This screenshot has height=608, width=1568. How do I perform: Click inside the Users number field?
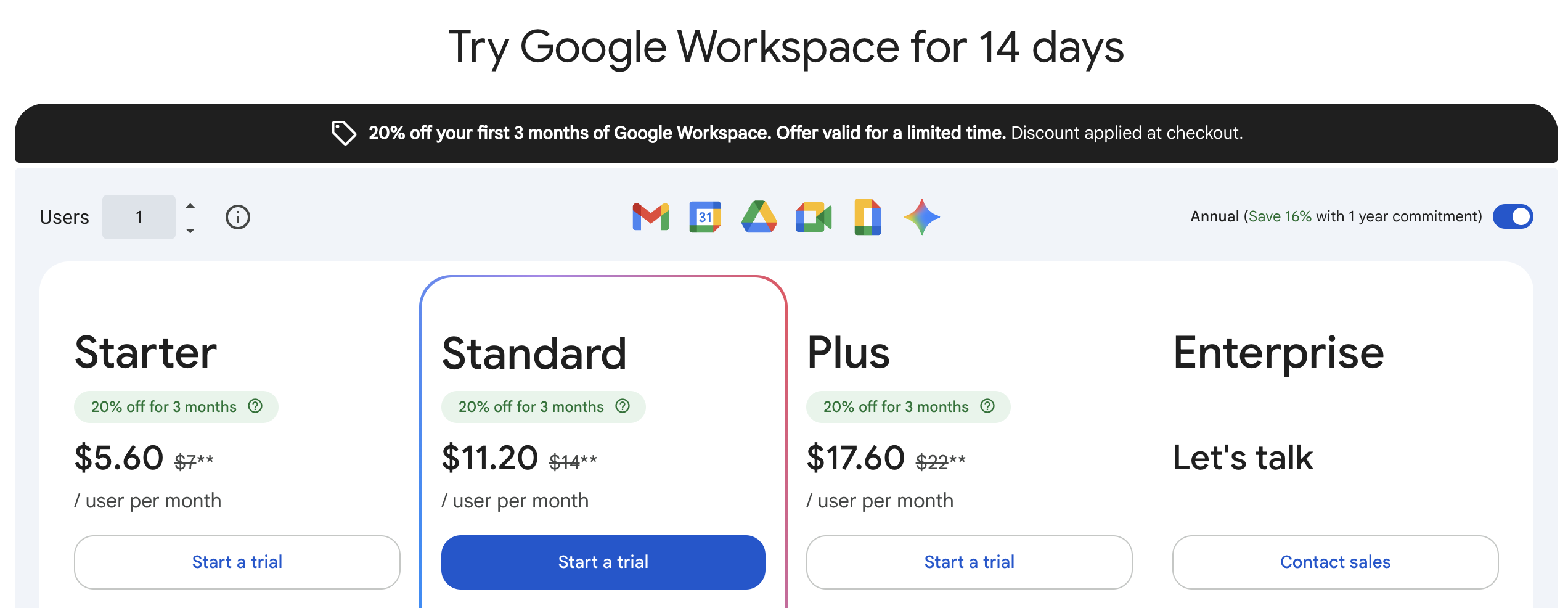[139, 216]
